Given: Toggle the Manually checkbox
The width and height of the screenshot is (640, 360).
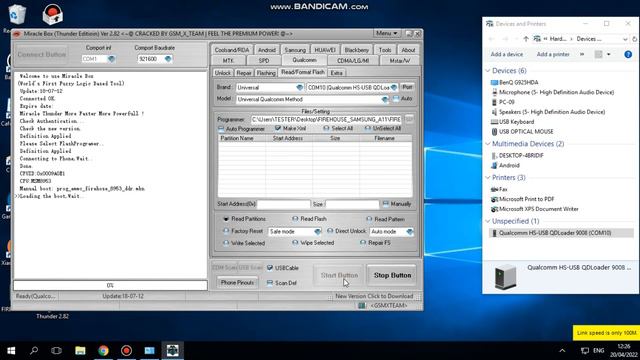Looking at the screenshot, I should click(x=385, y=204).
